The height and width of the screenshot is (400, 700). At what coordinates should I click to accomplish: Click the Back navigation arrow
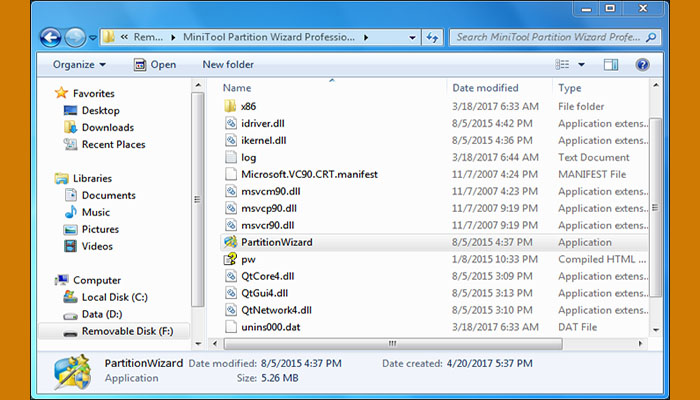coord(50,38)
